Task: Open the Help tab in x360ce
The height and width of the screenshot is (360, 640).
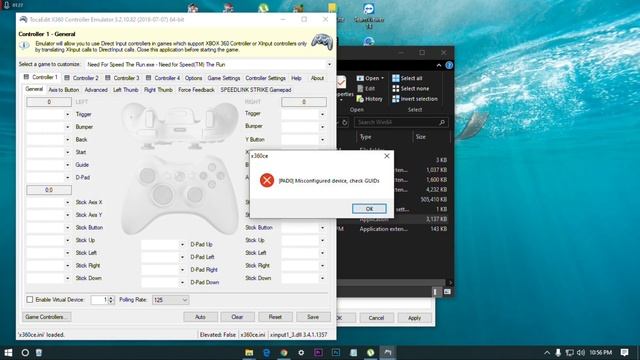Action: point(296,78)
